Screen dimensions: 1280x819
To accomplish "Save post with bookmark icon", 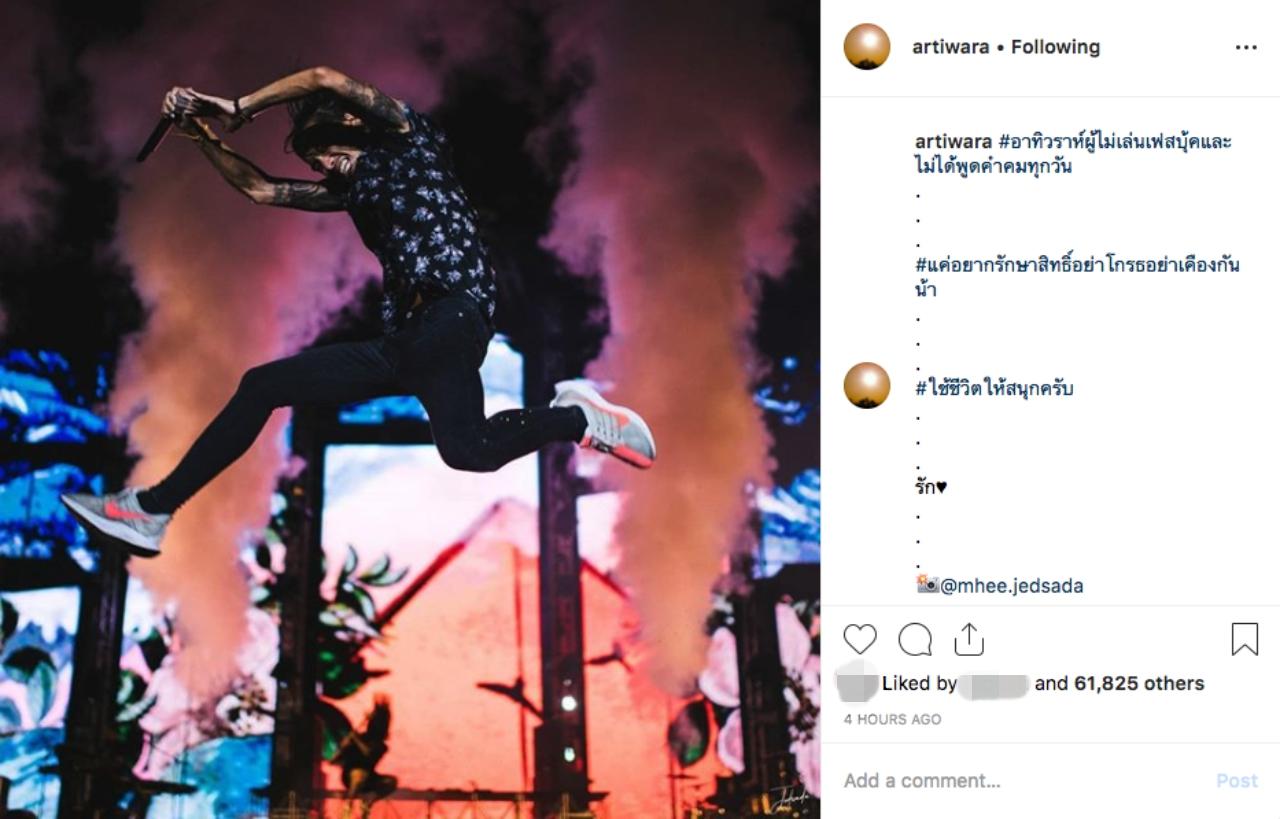I will pyautogui.click(x=1245, y=639).
